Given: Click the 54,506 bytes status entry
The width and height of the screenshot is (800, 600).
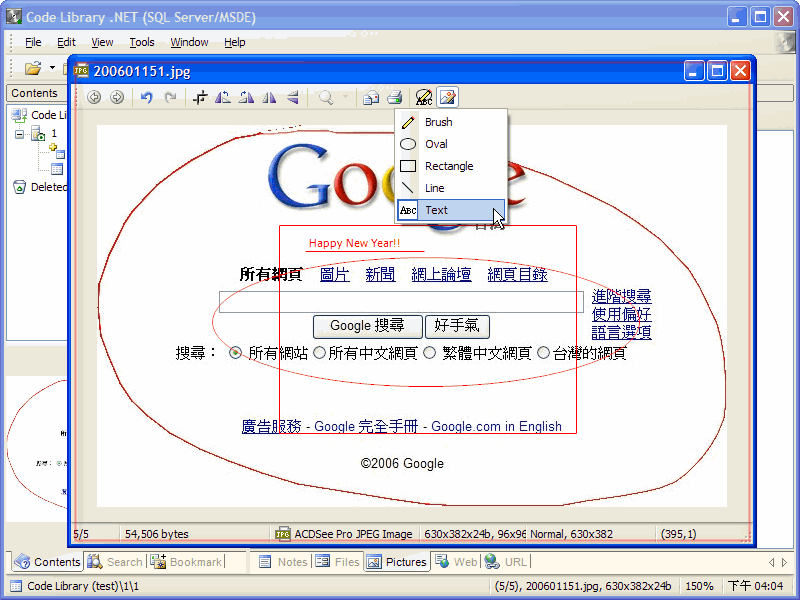Looking at the screenshot, I should (157, 534).
